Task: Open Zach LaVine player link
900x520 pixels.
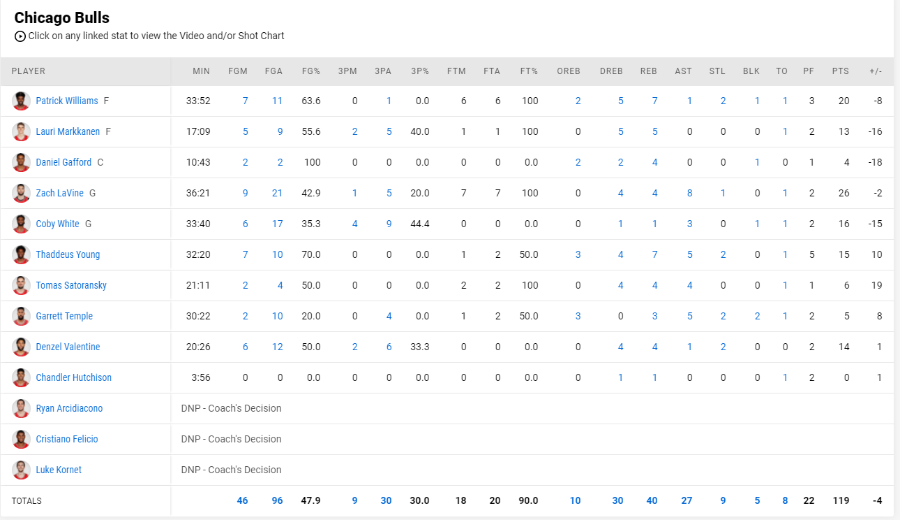Action: (x=60, y=193)
